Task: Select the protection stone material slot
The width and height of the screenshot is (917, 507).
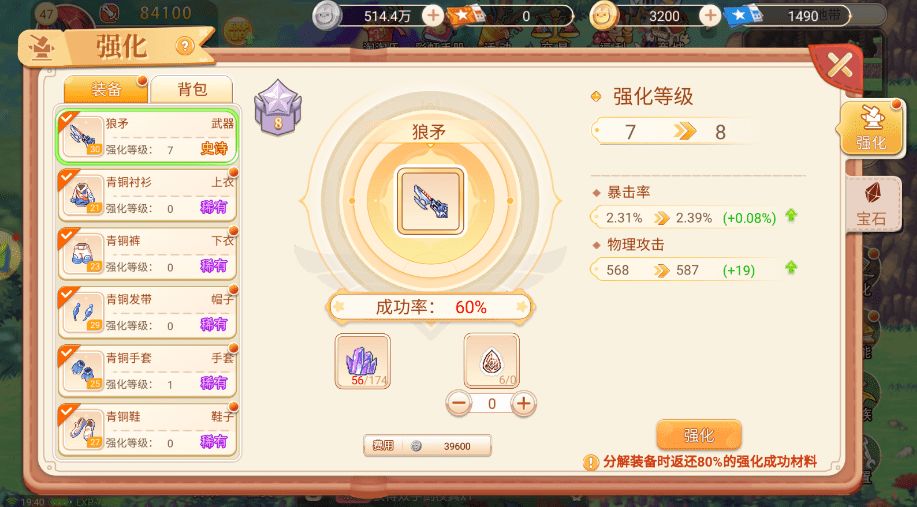Action: pos(491,361)
